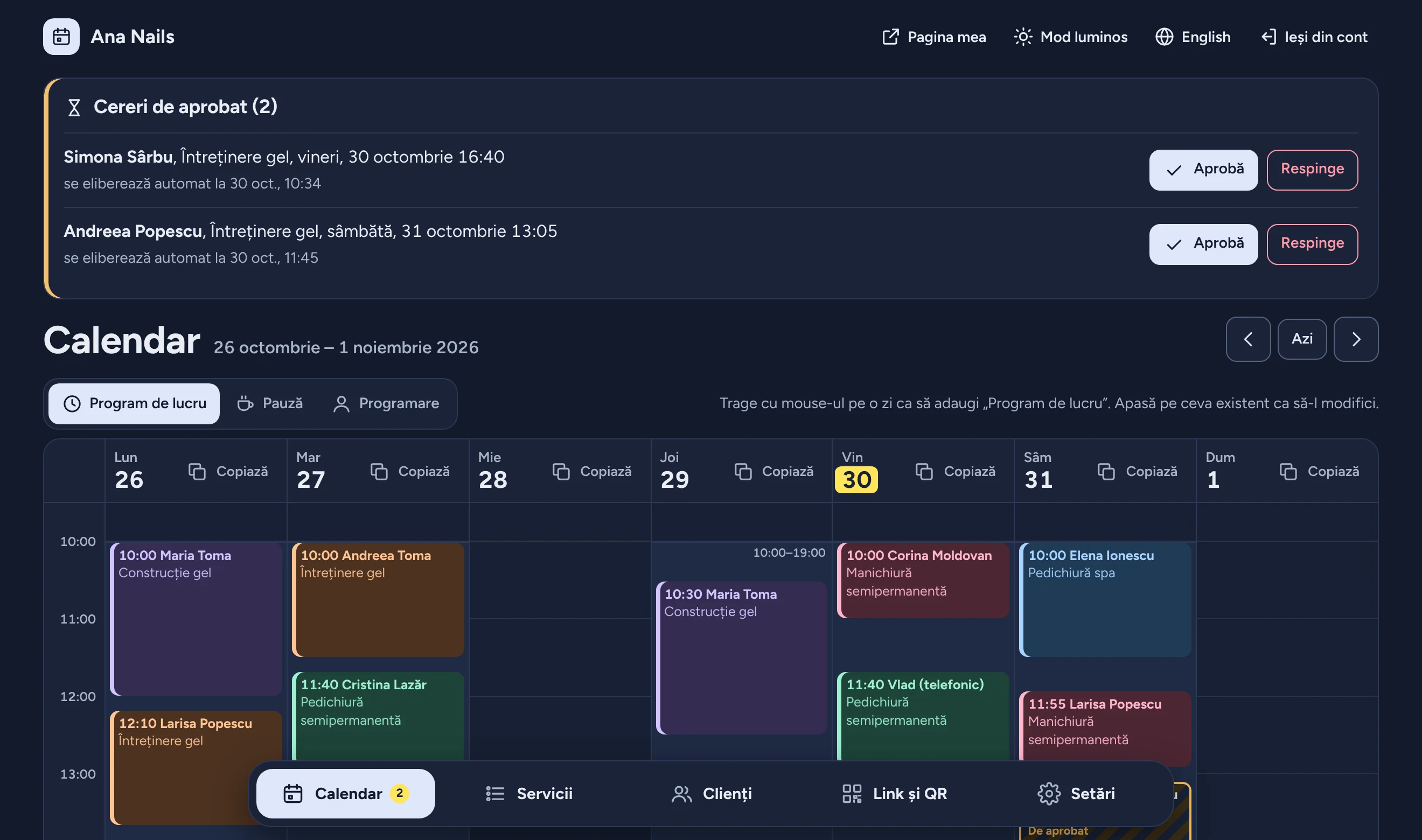Copy Friday 30 schedule
1422x840 pixels.
coord(956,472)
